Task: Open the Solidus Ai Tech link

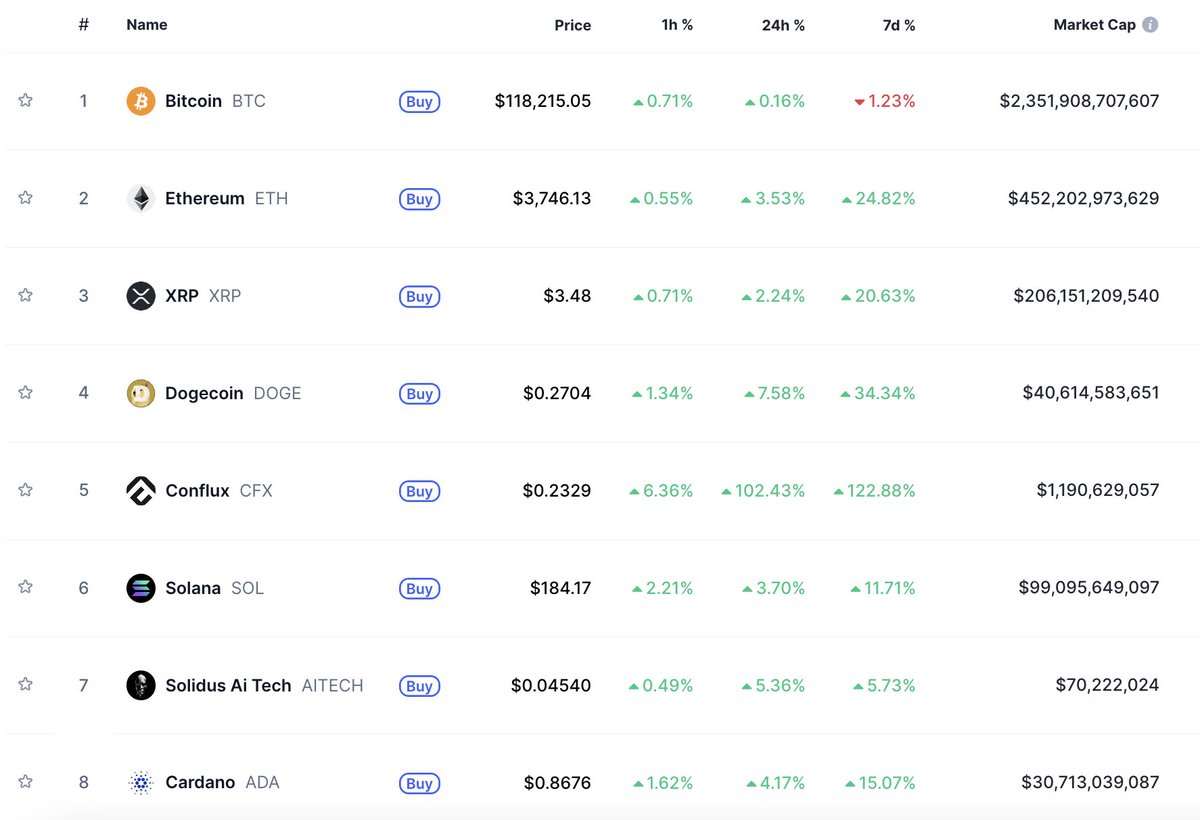Action: (228, 685)
